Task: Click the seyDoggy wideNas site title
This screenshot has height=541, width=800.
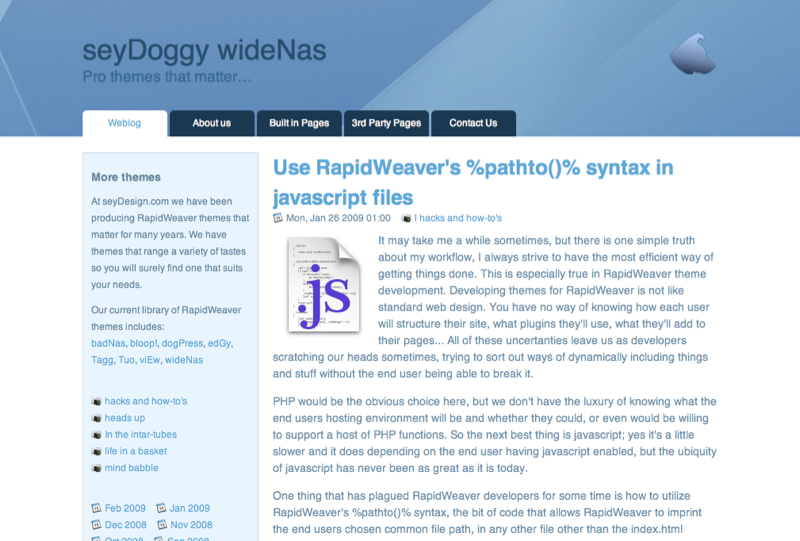Action: click(x=204, y=50)
